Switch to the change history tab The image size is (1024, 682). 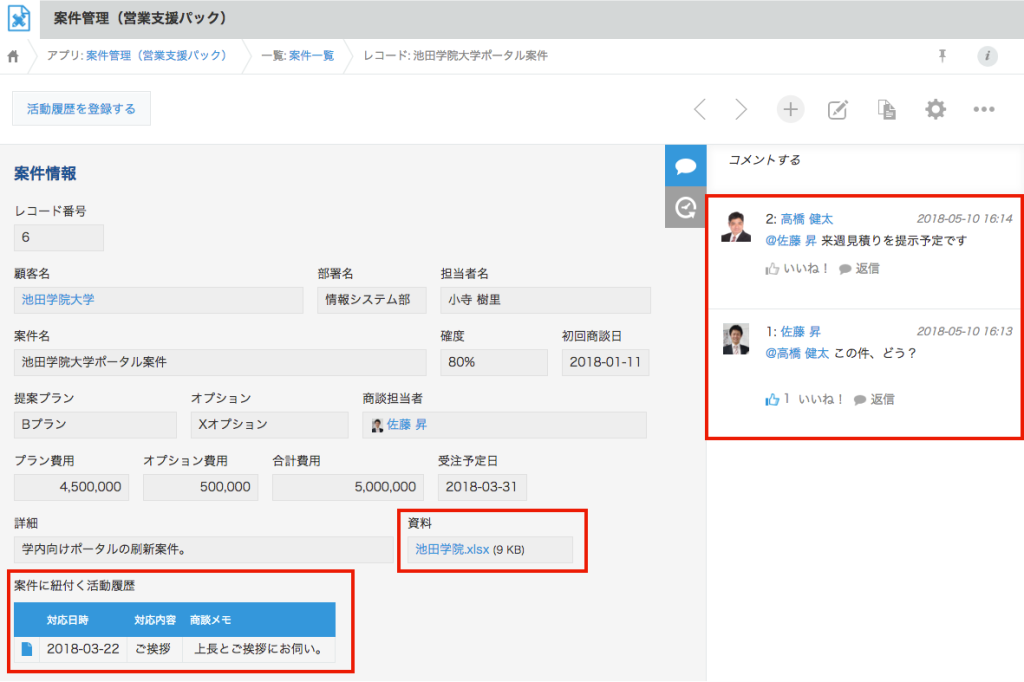tap(685, 207)
